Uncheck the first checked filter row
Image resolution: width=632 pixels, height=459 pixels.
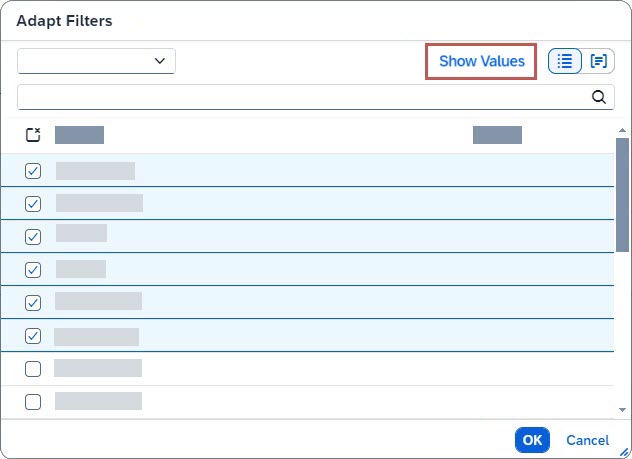(33, 171)
